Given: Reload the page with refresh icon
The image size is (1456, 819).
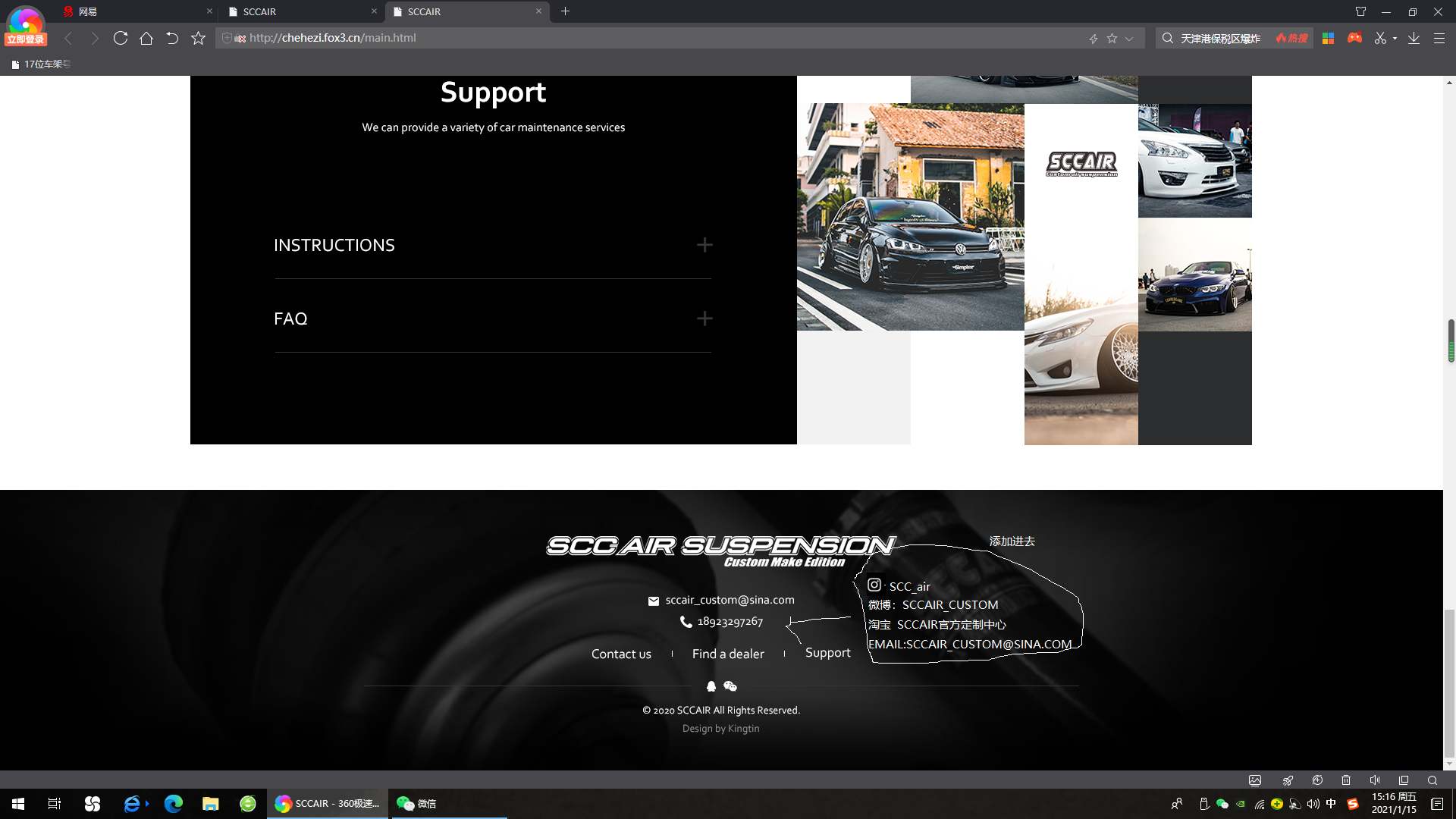Looking at the screenshot, I should coord(121,38).
